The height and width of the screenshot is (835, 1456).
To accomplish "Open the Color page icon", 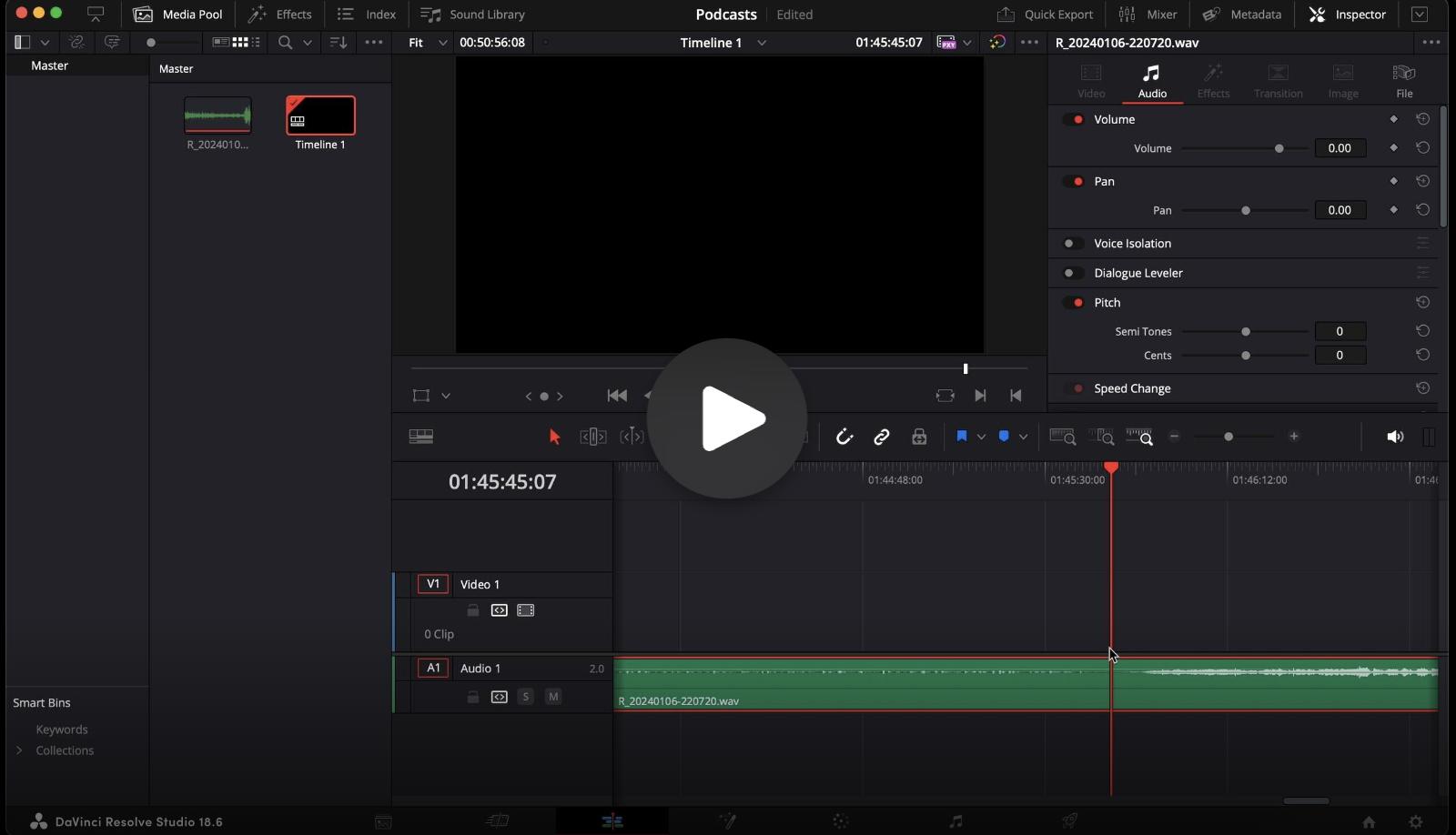I will pyautogui.click(x=841, y=821).
